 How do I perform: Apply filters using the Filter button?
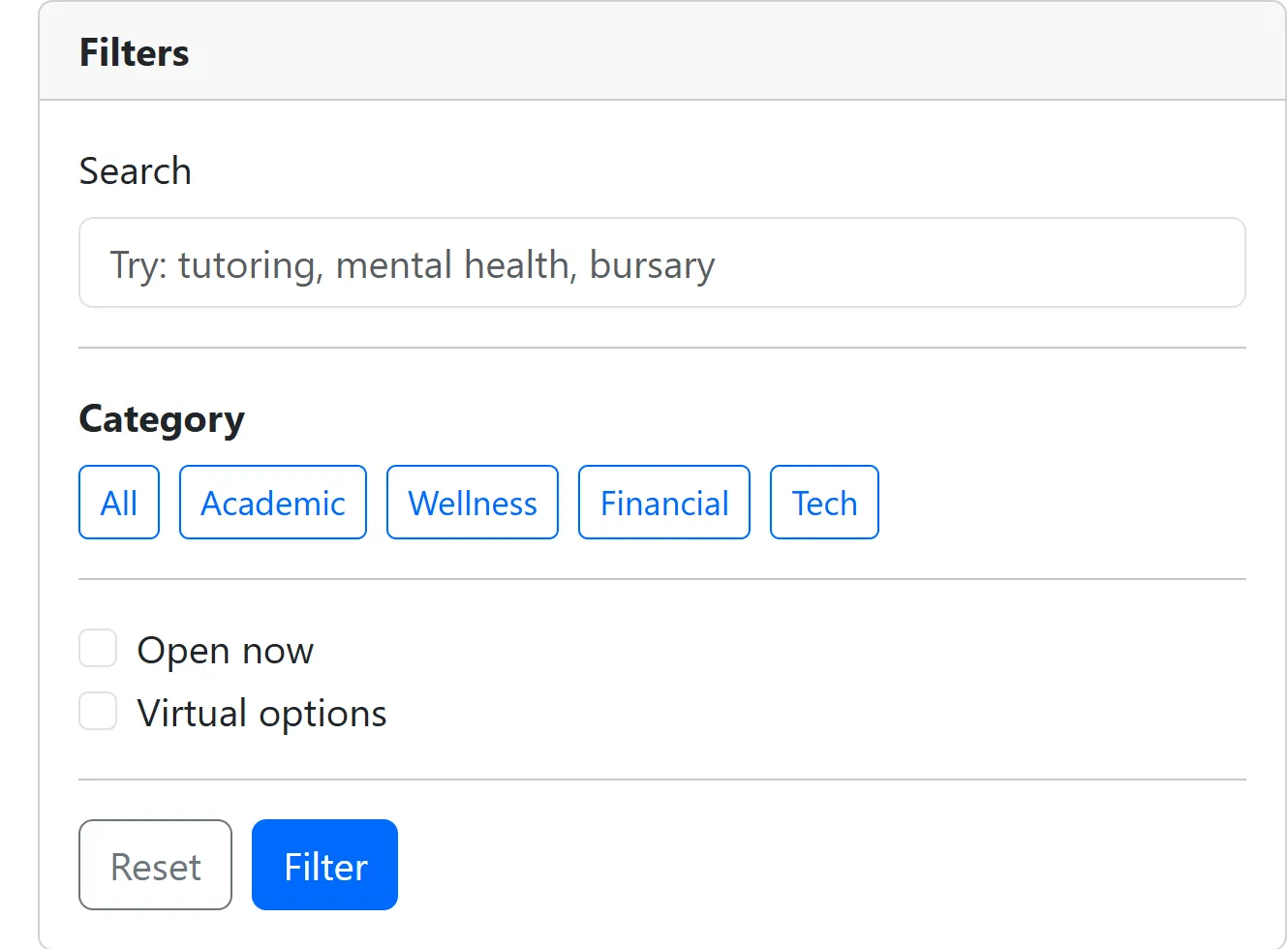(x=324, y=864)
